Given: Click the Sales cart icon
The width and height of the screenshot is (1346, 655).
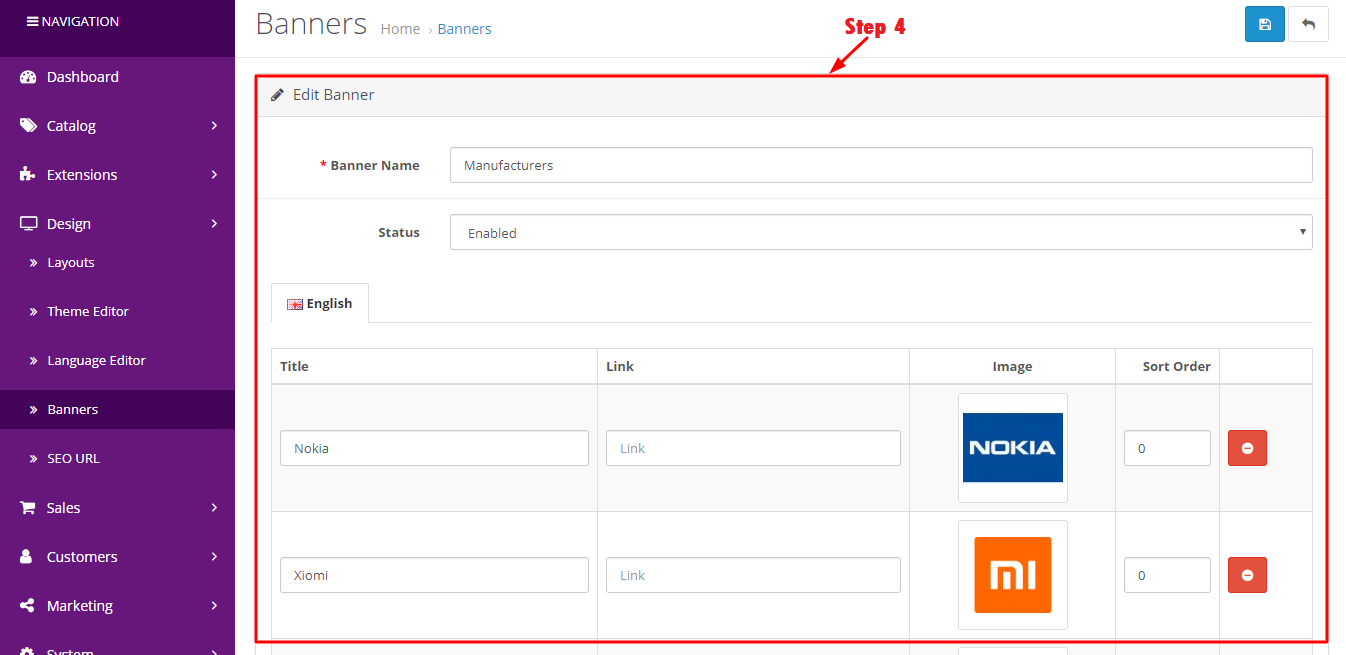Looking at the screenshot, I should [28, 508].
